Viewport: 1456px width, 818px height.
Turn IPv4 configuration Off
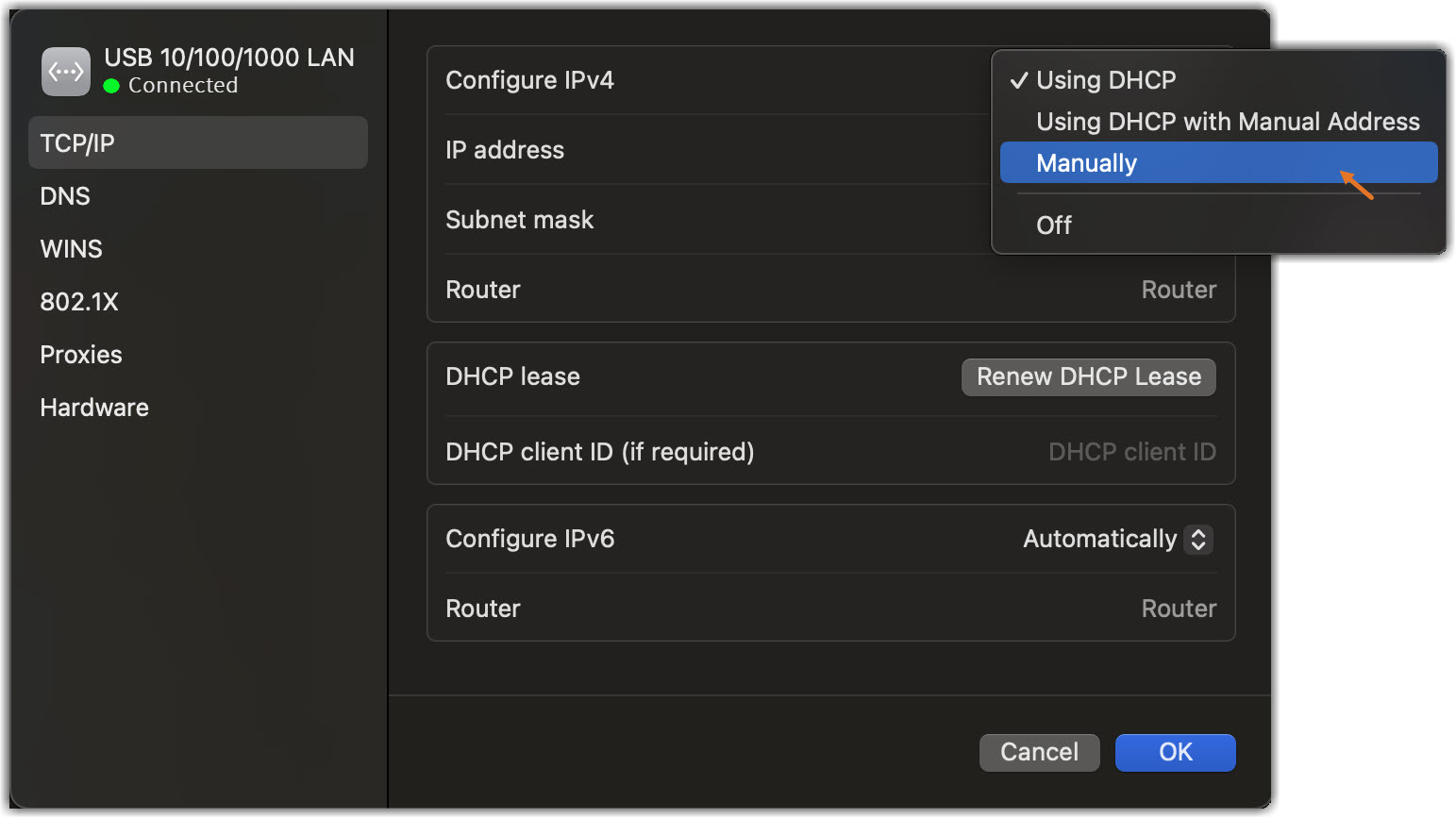pyautogui.click(x=1054, y=225)
